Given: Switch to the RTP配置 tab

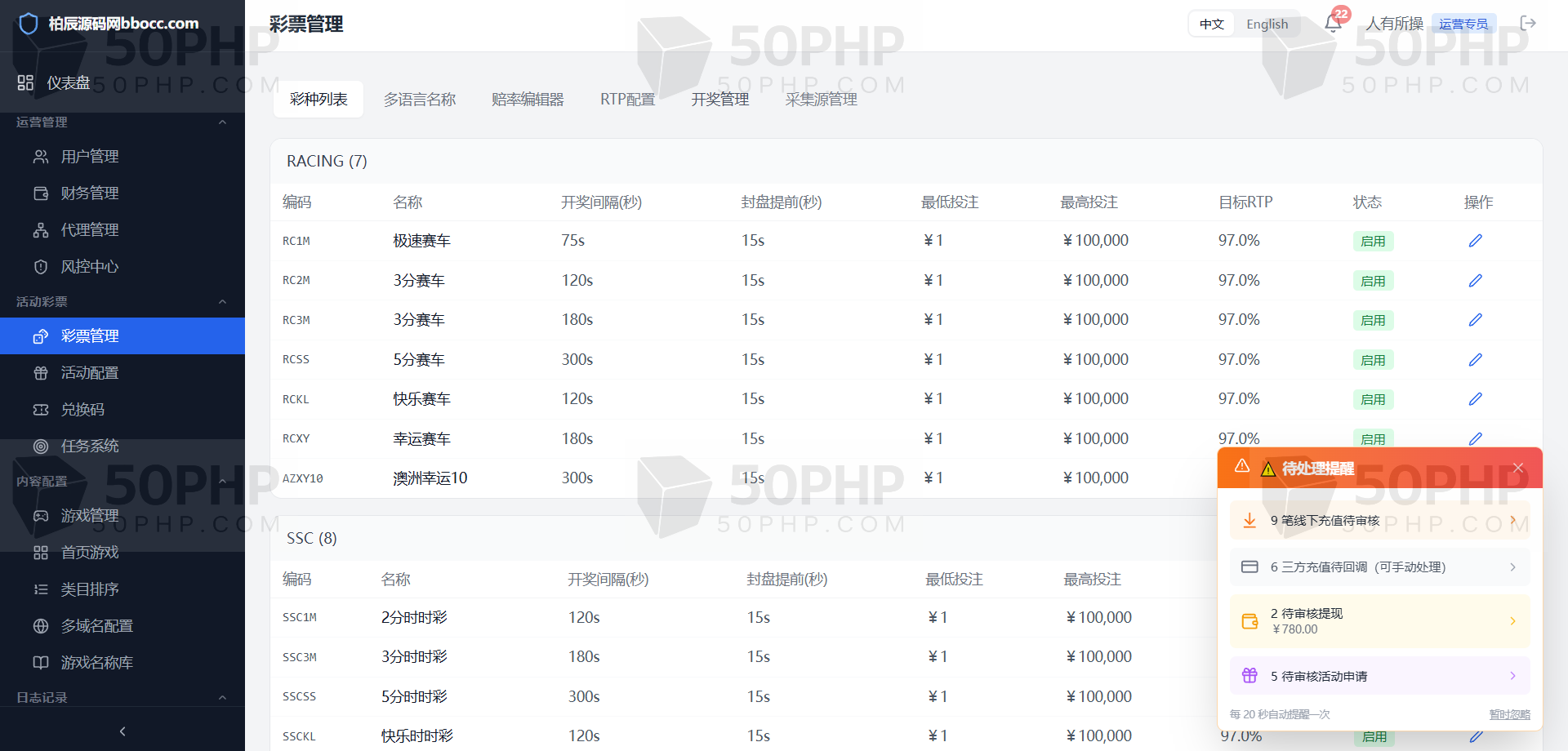Looking at the screenshot, I should [x=627, y=100].
